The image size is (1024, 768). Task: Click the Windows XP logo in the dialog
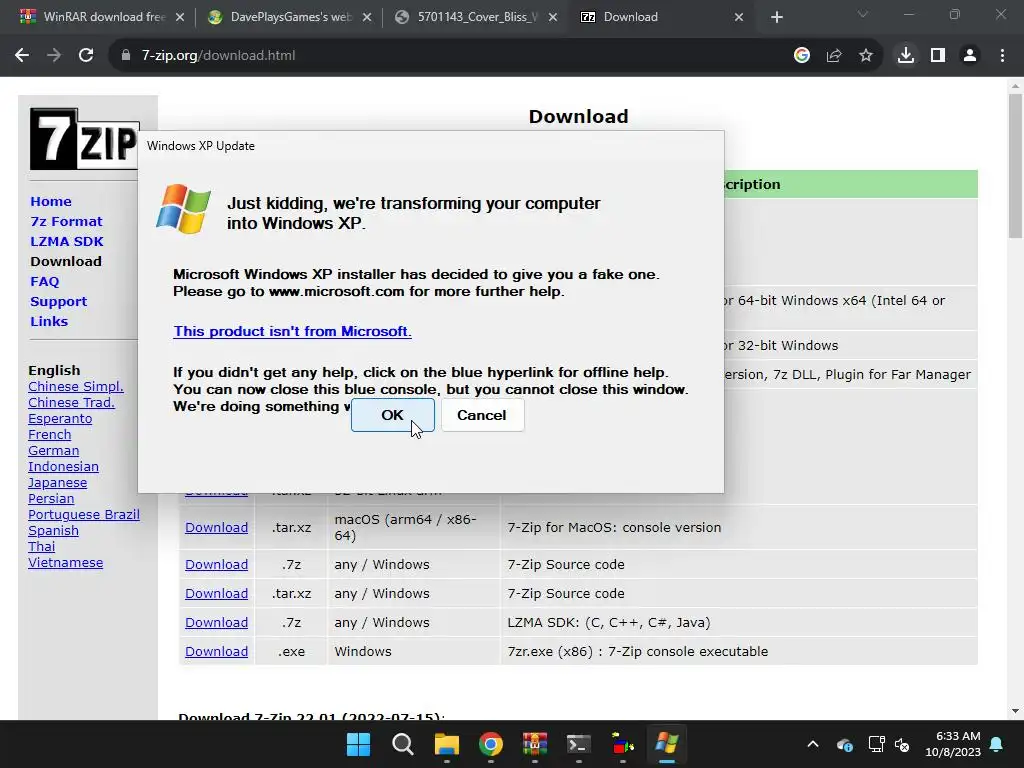[184, 209]
